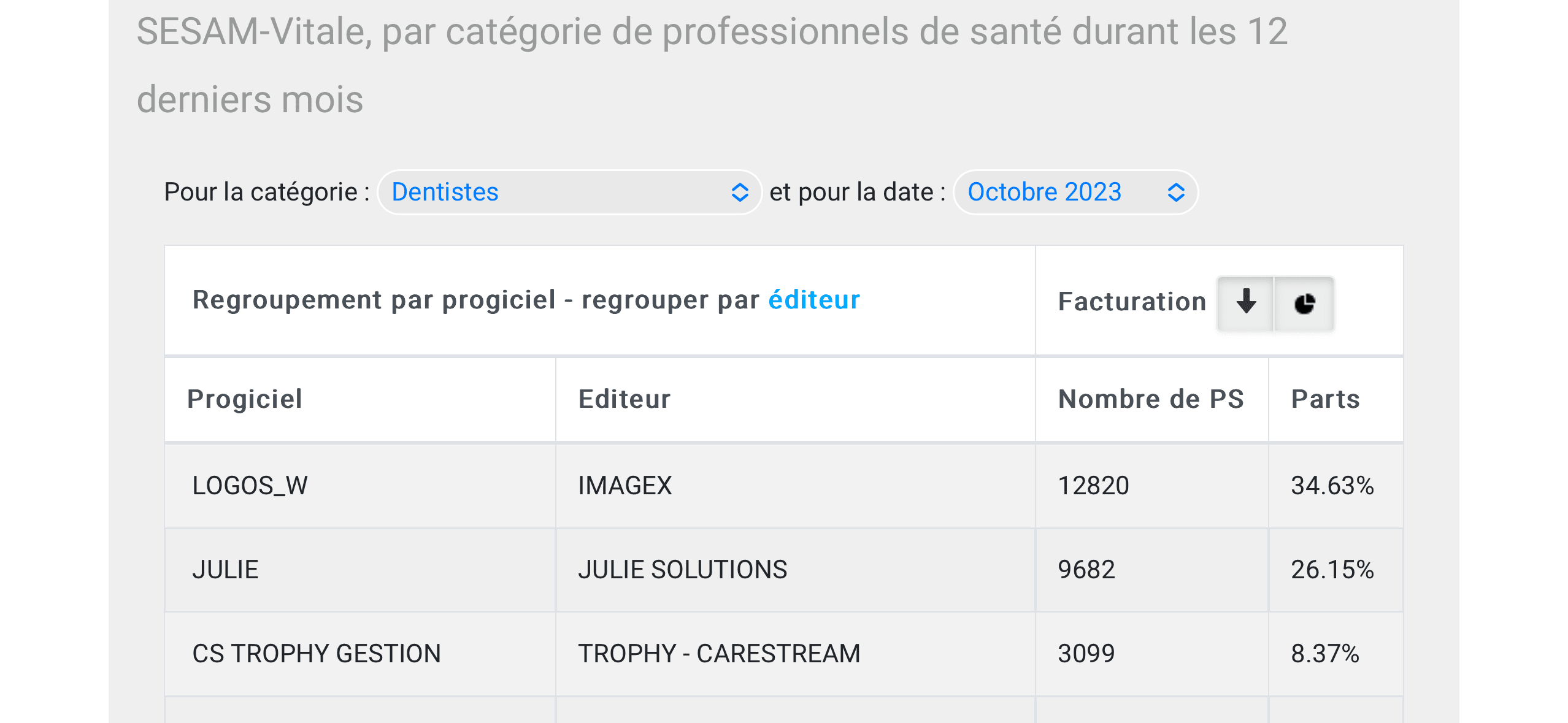Viewport: 1568px width, 723px height.
Task: Click the 34.63% share cell
Action: click(x=1332, y=486)
